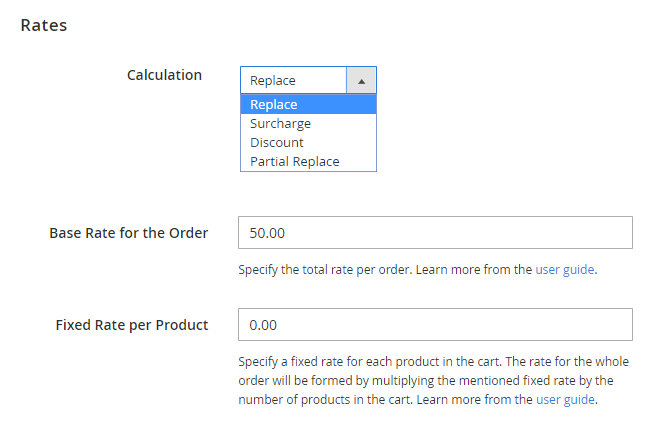Focus the Base Rate for the Order field
This screenshot has width=645, height=439.
pyautogui.click(x=435, y=233)
